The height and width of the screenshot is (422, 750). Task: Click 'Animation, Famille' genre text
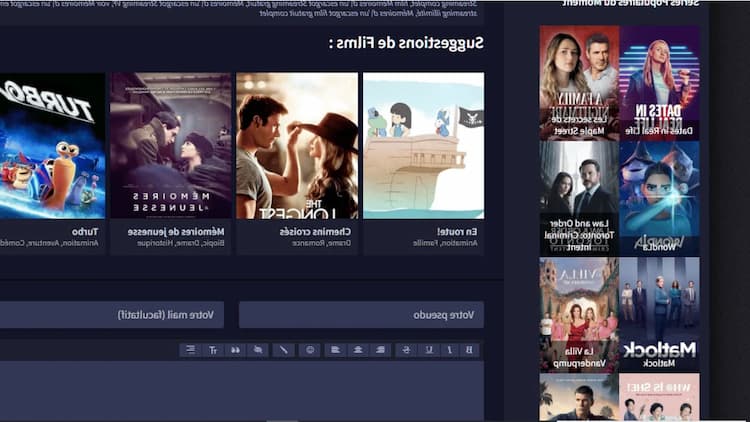pyautogui.click(x=445, y=244)
